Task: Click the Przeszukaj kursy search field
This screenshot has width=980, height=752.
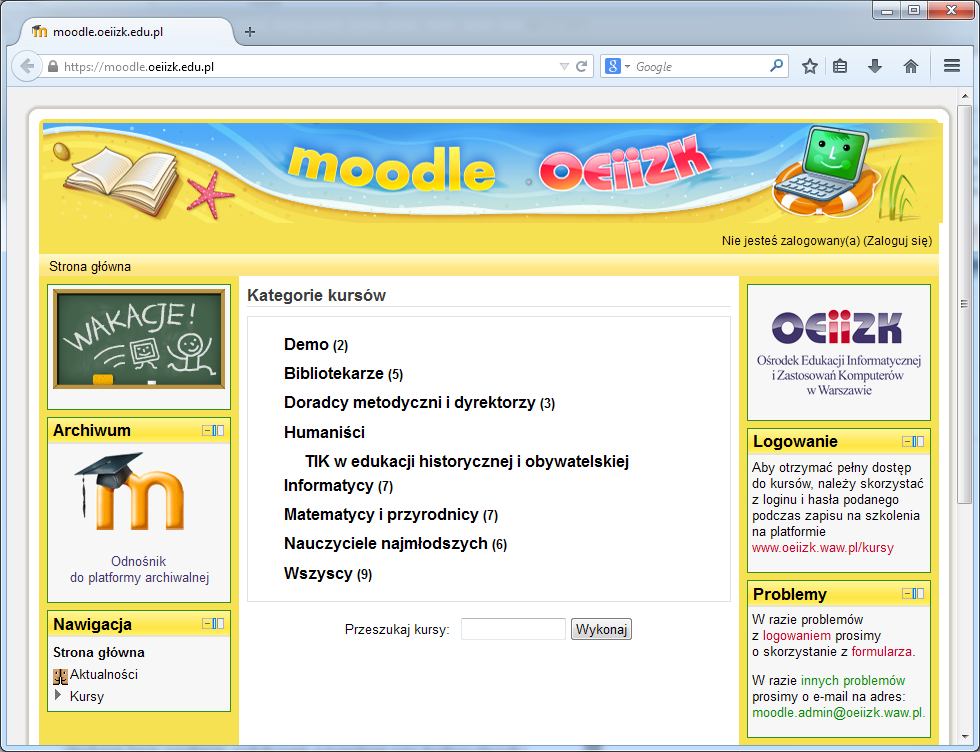Action: (513, 629)
